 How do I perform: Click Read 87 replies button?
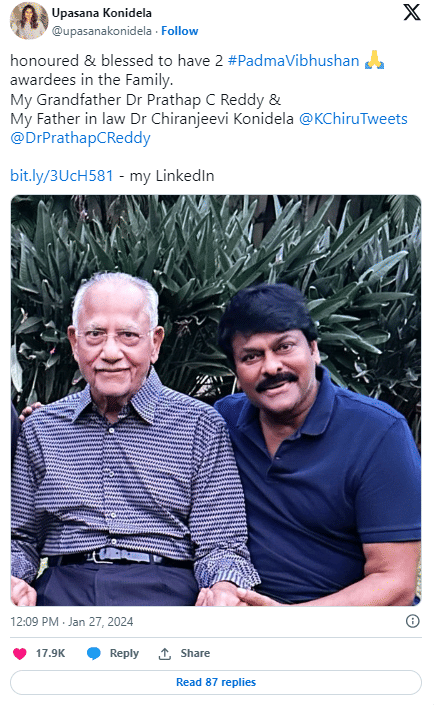216,682
